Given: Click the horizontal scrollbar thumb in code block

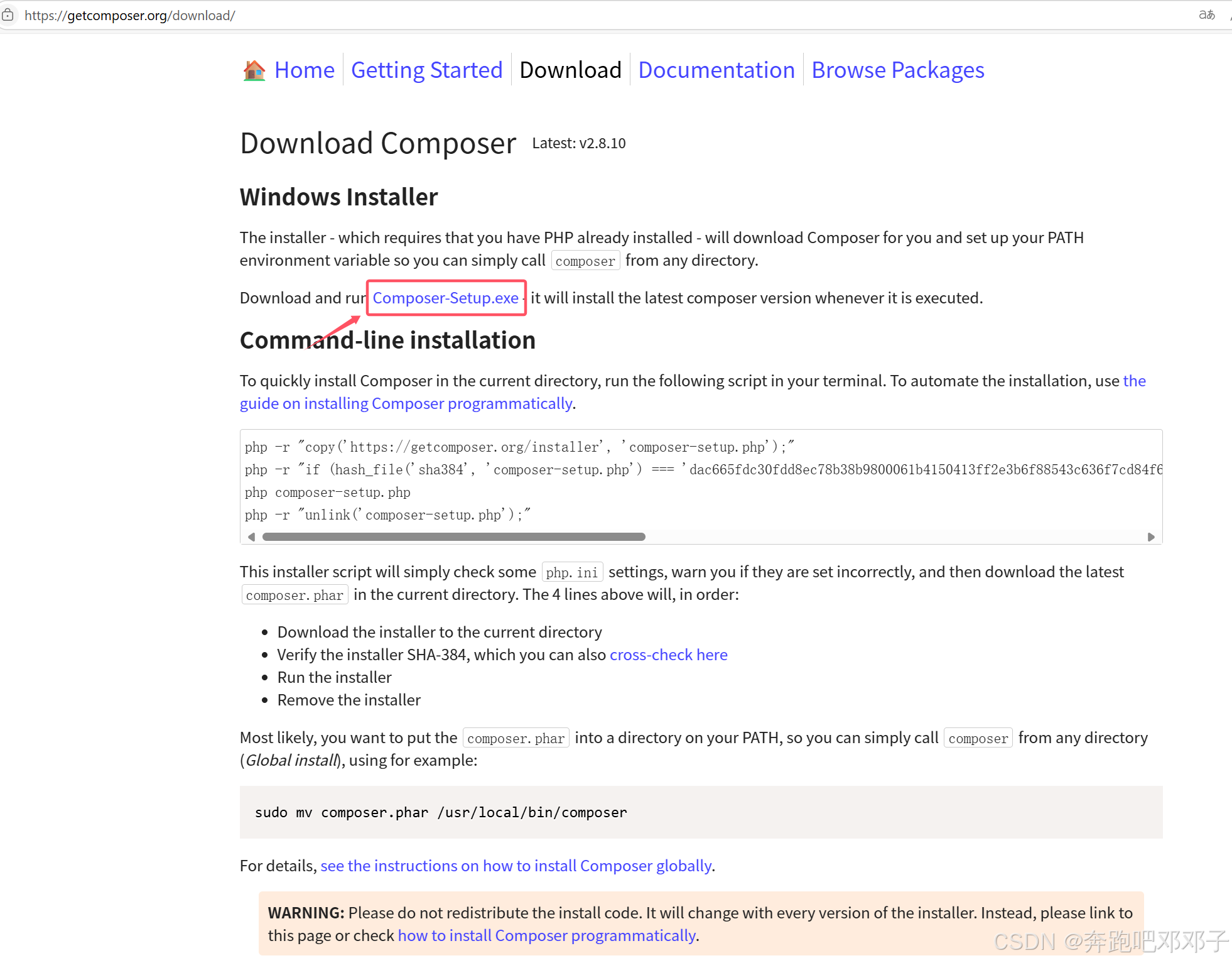Looking at the screenshot, I should pos(454,537).
